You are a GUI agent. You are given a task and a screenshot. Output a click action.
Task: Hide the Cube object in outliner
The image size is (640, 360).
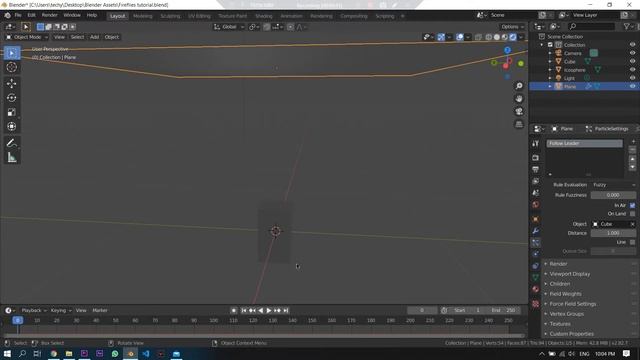point(632,62)
